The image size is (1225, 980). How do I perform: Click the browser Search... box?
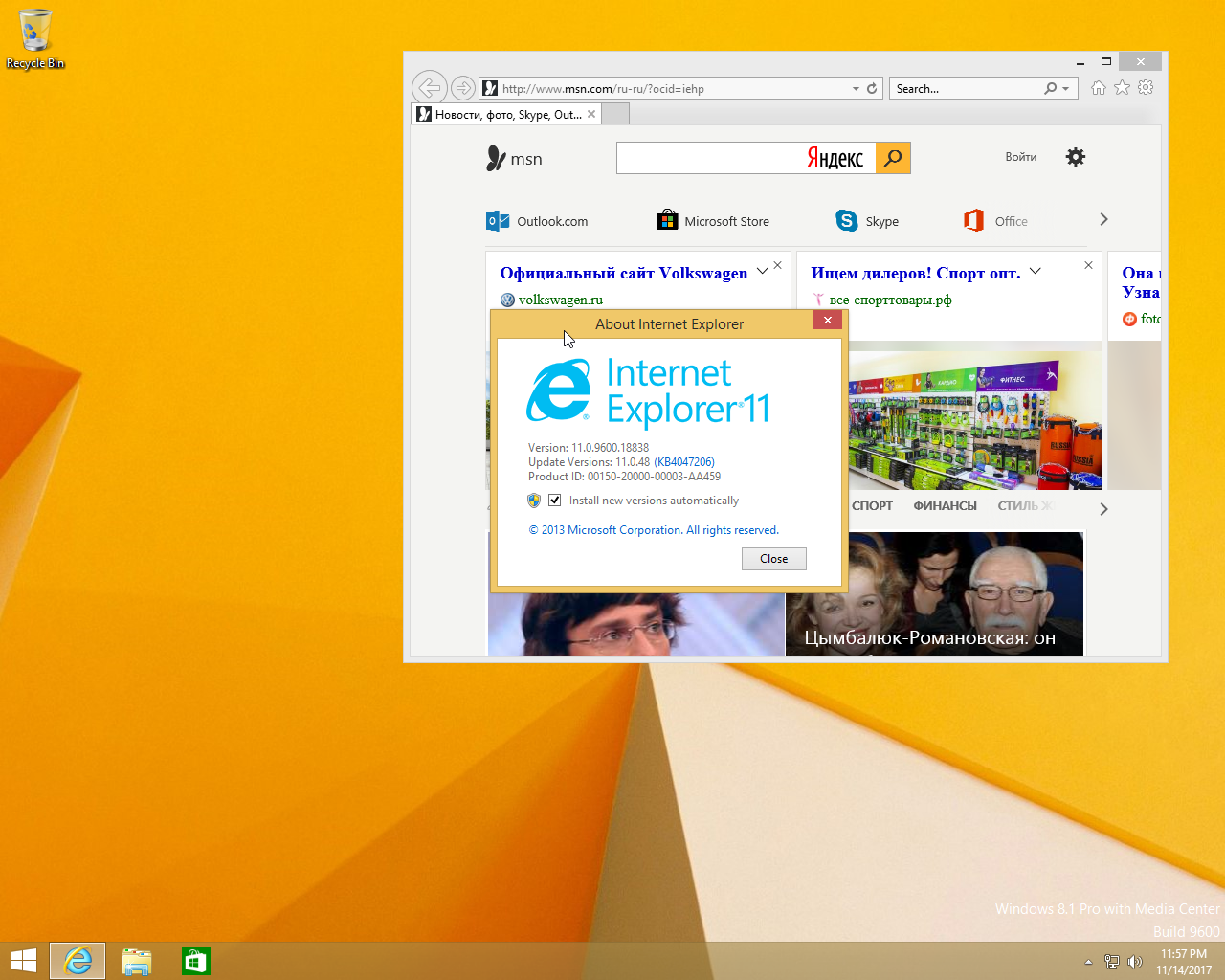pyautogui.click(x=965, y=88)
